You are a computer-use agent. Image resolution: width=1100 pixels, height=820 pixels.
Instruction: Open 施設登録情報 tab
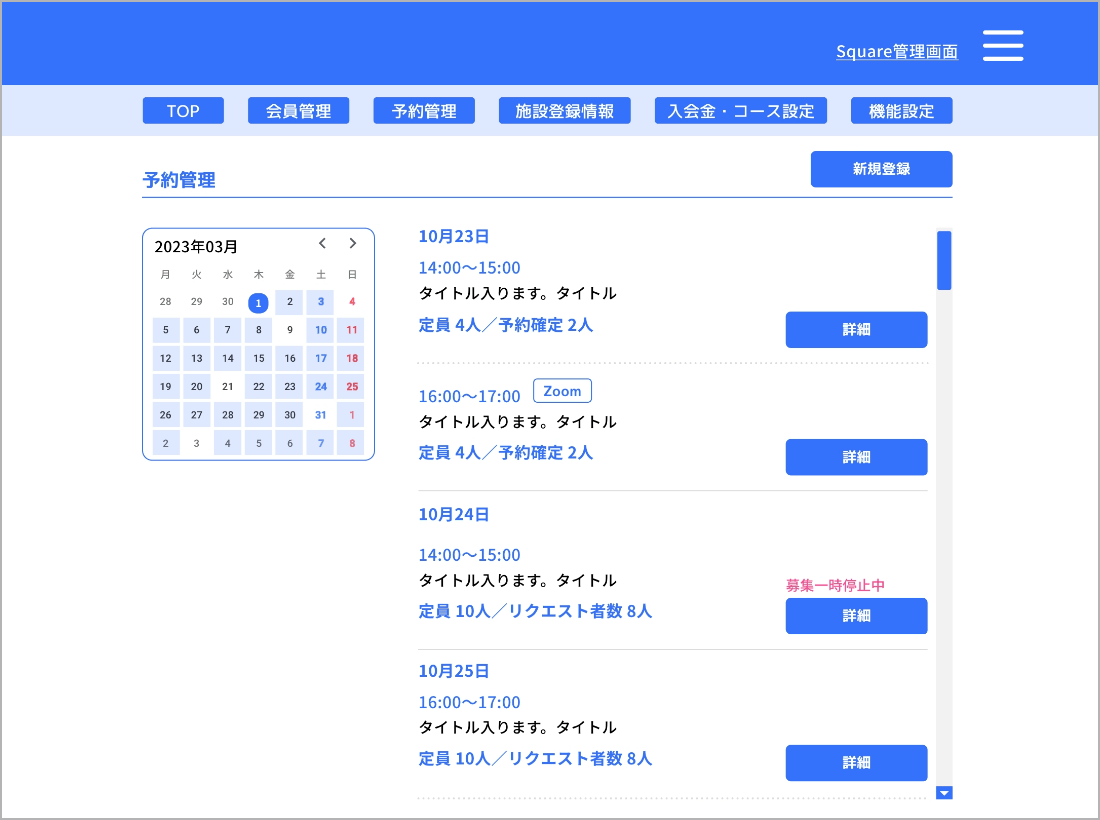click(x=564, y=111)
